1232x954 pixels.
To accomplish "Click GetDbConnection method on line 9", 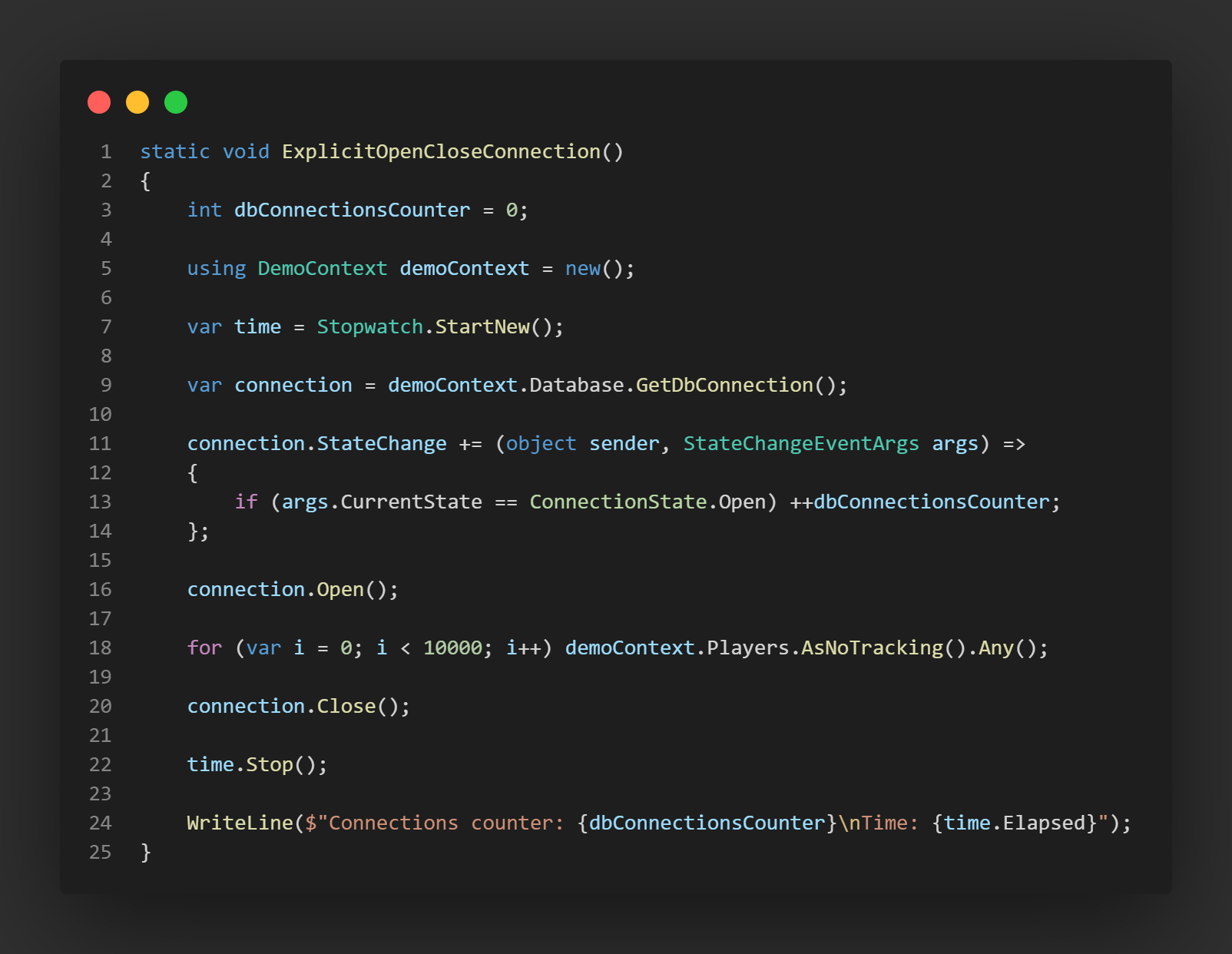I will click(724, 386).
